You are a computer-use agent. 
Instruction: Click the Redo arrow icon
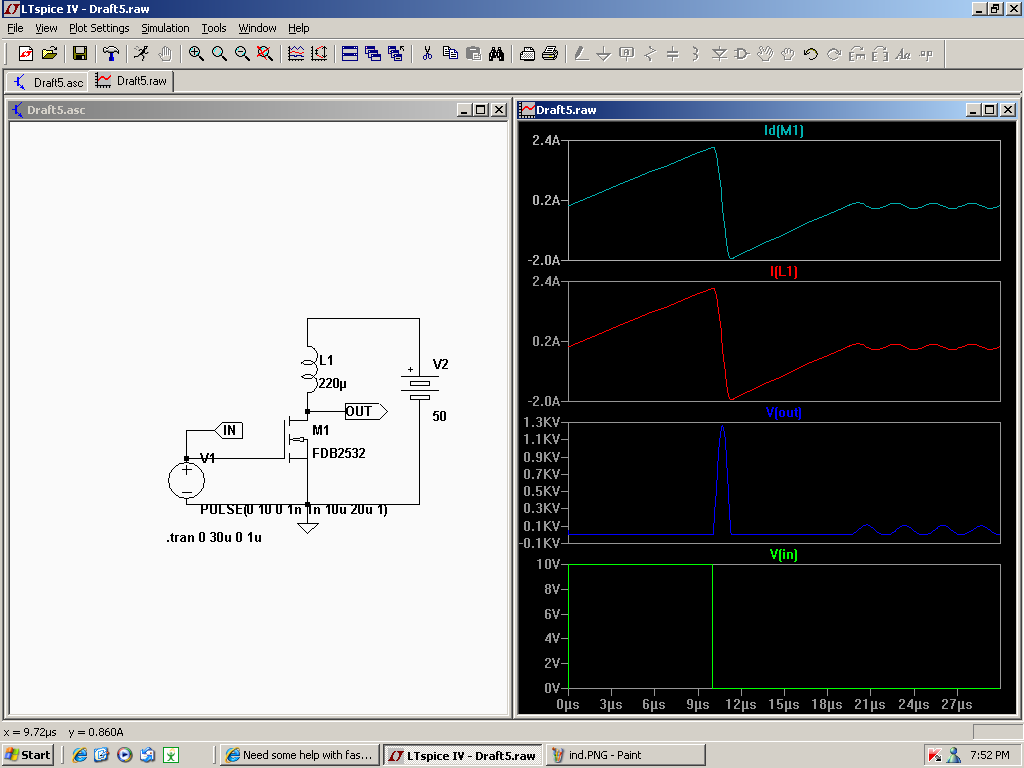[x=834, y=54]
